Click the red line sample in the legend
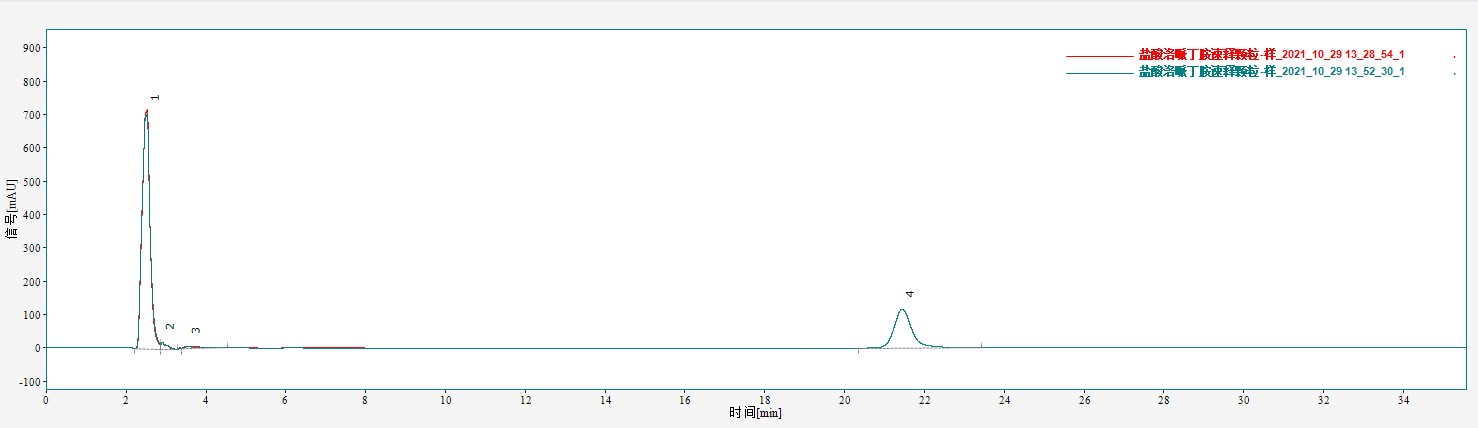Image resolution: width=1478 pixels, height=428 pixels. tap(1098, 56)
